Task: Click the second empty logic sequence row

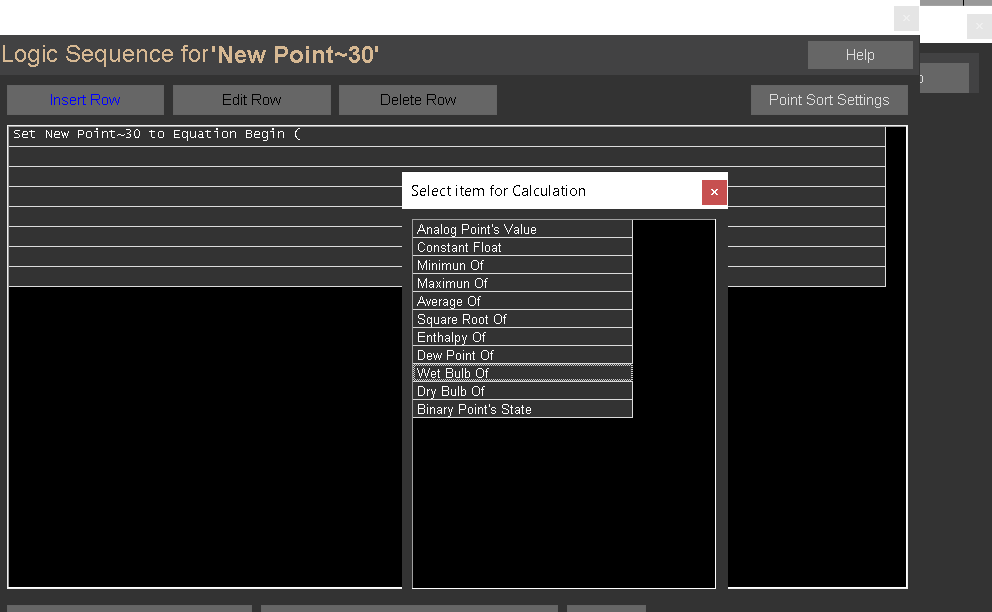Action: [x=200, y=176]
